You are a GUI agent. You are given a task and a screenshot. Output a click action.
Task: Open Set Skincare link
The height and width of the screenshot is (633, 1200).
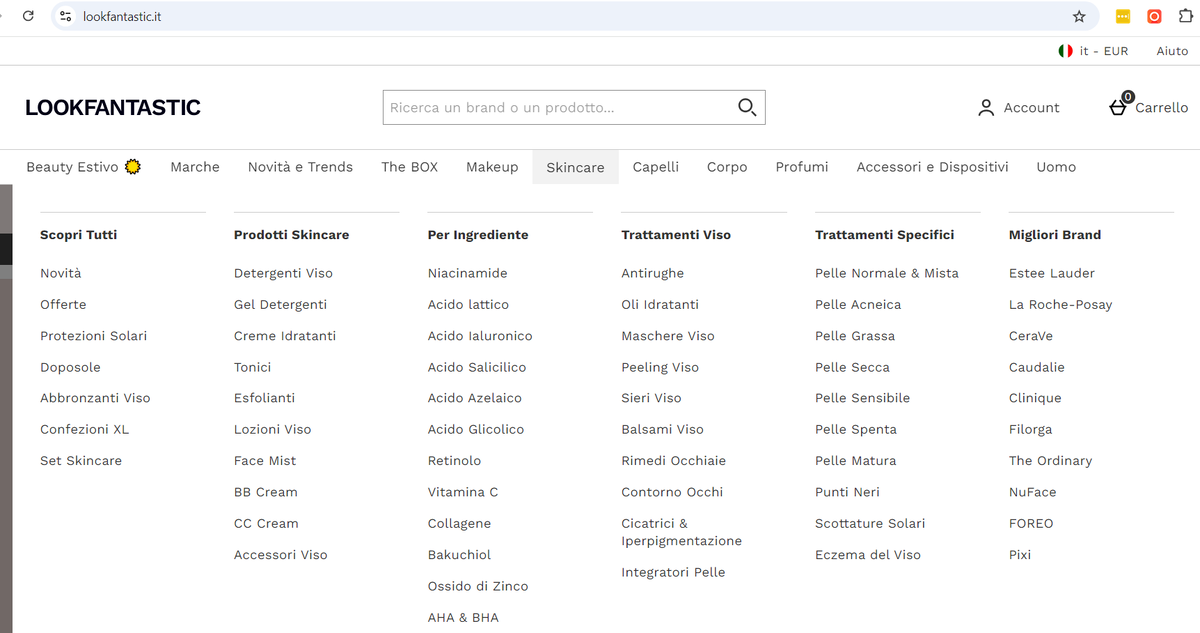(x=81, y=461)
